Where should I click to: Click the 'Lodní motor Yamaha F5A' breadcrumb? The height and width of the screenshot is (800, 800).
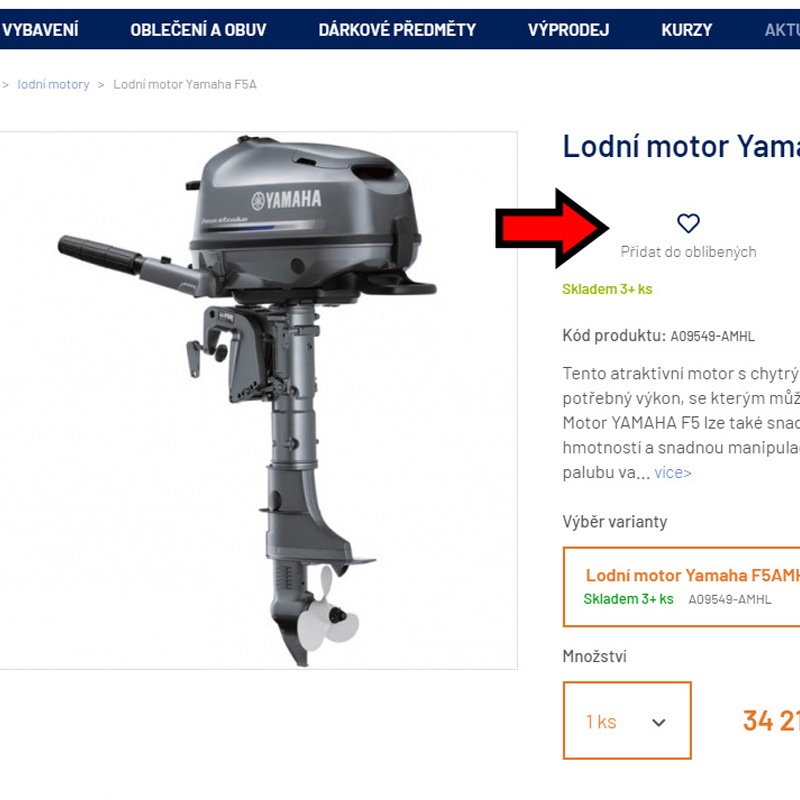click(185, 84)
